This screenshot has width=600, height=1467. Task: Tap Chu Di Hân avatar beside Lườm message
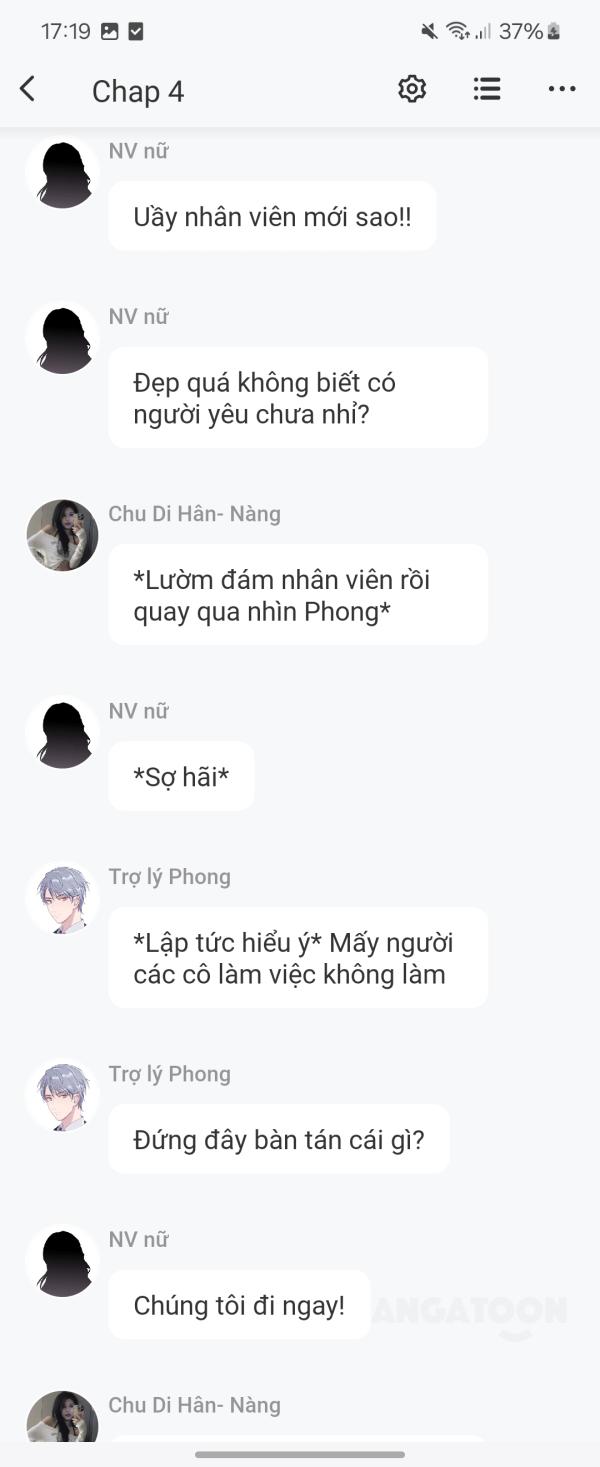pos(62,535)
